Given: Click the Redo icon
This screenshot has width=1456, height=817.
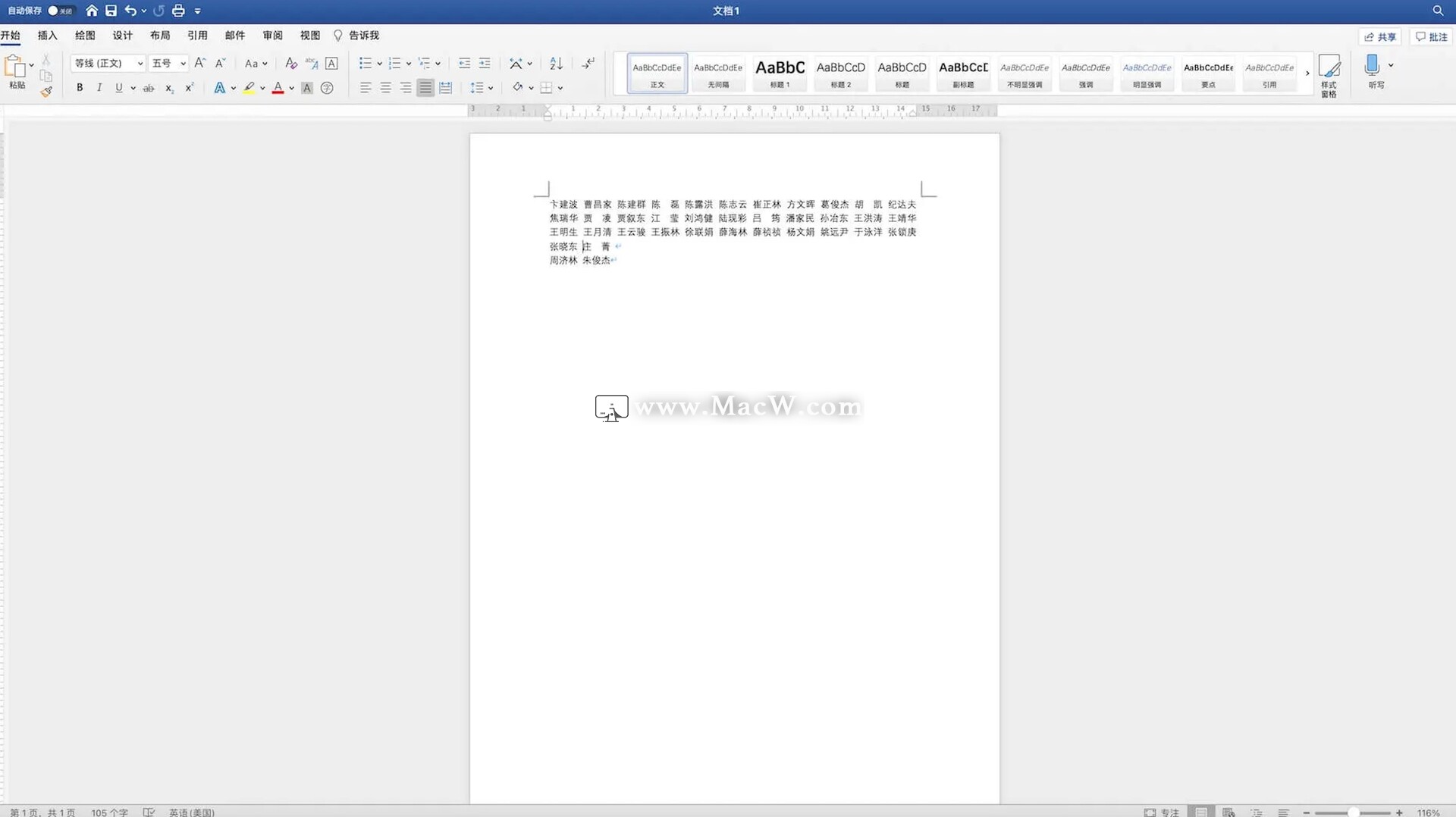Looking at the screenshot, I should click(158, 11).
